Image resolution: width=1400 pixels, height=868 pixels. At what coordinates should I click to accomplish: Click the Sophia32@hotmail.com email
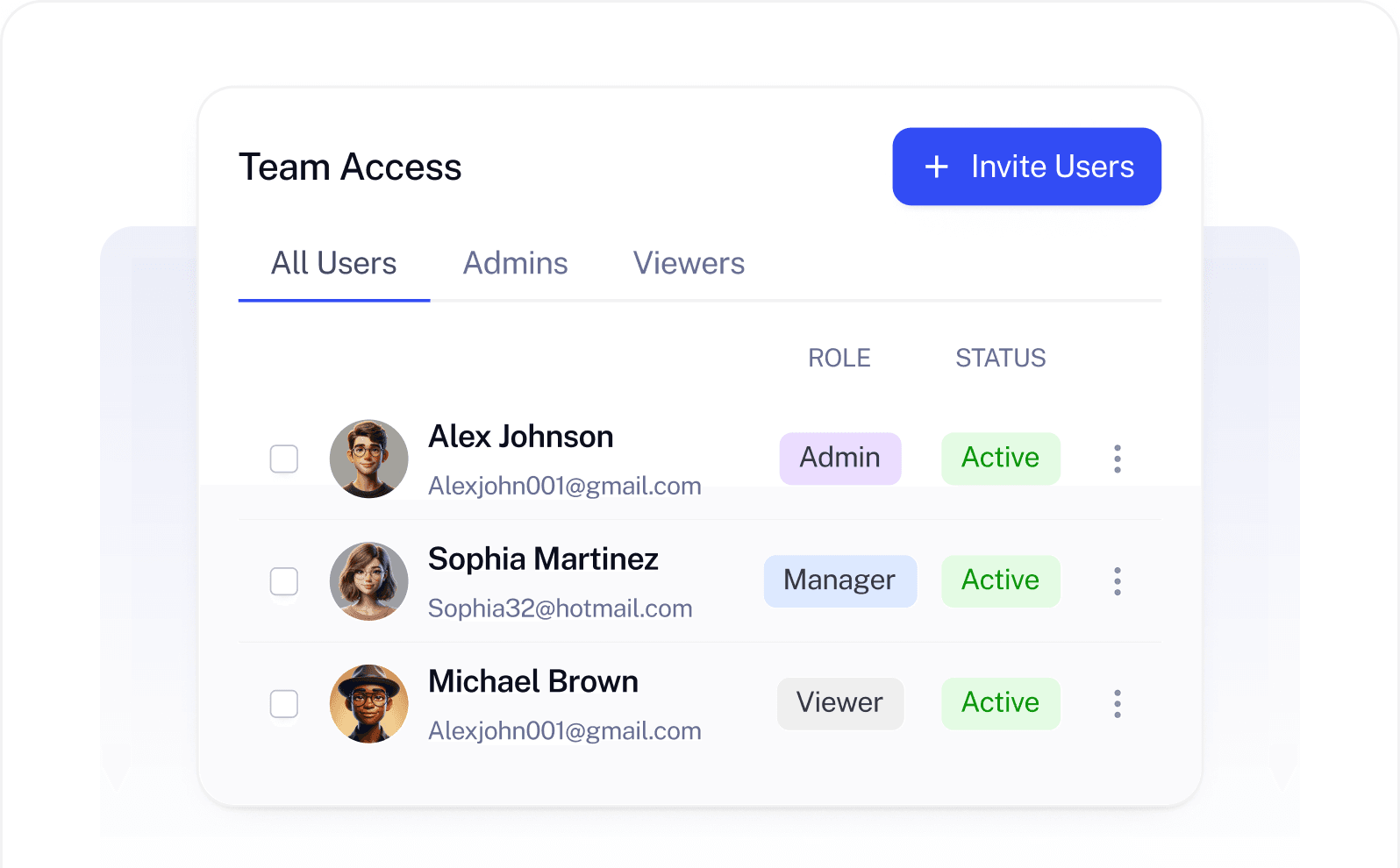pos(561,608)
